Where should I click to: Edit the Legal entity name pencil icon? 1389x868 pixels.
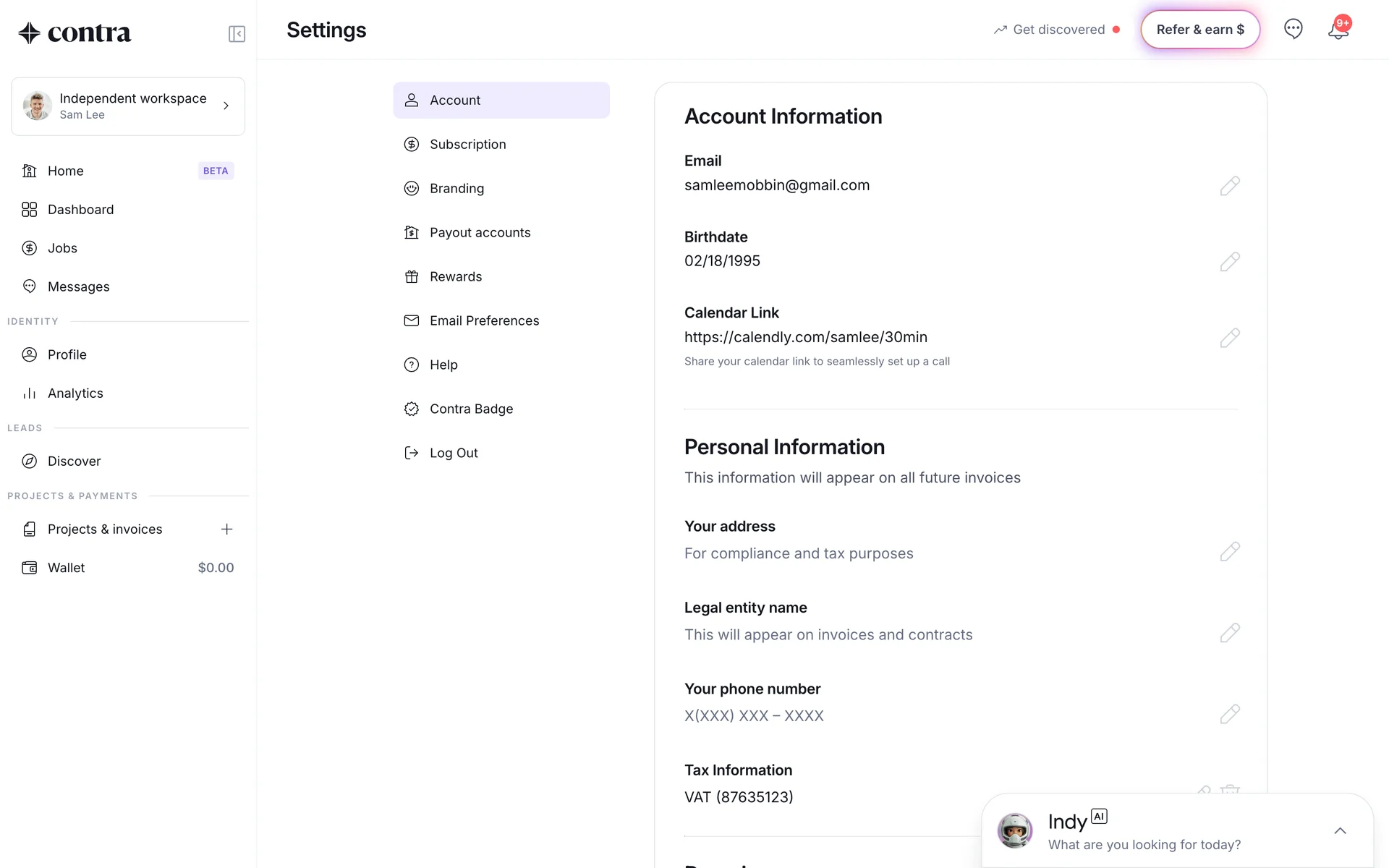pyautogui.click(x=1229, y=633)
